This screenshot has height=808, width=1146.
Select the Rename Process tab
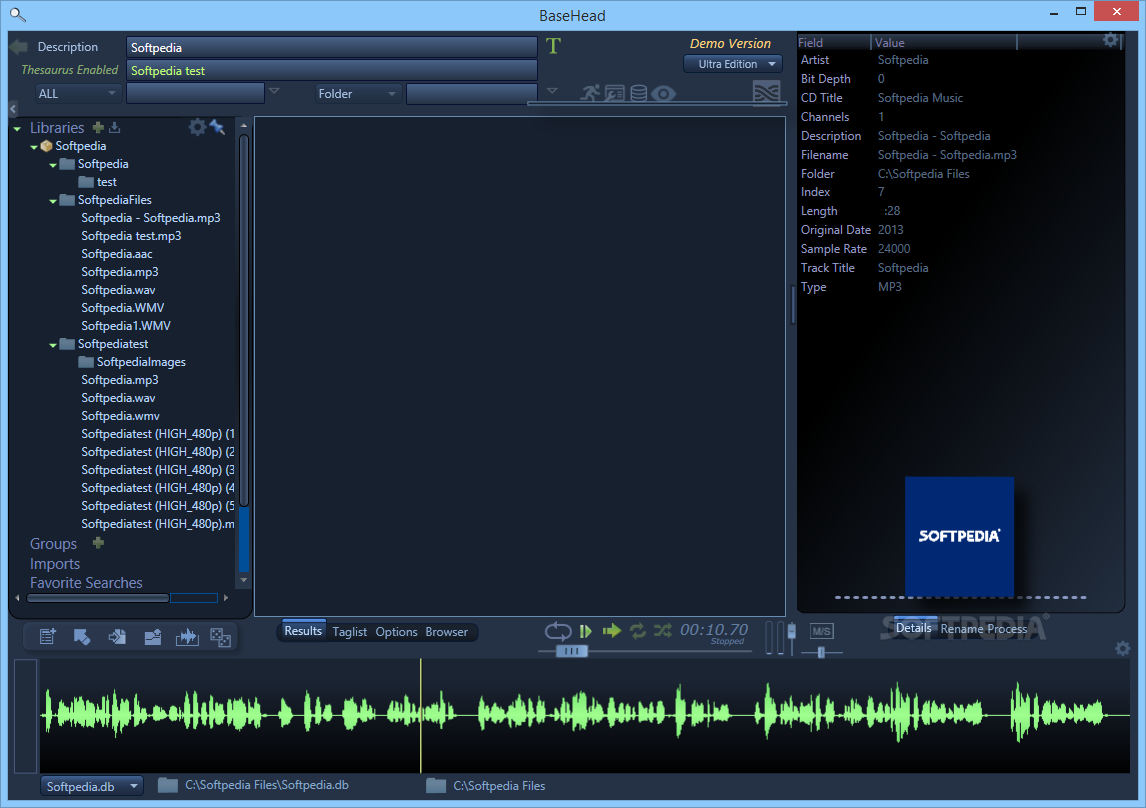pyautogui.click(x=984, y=628)
